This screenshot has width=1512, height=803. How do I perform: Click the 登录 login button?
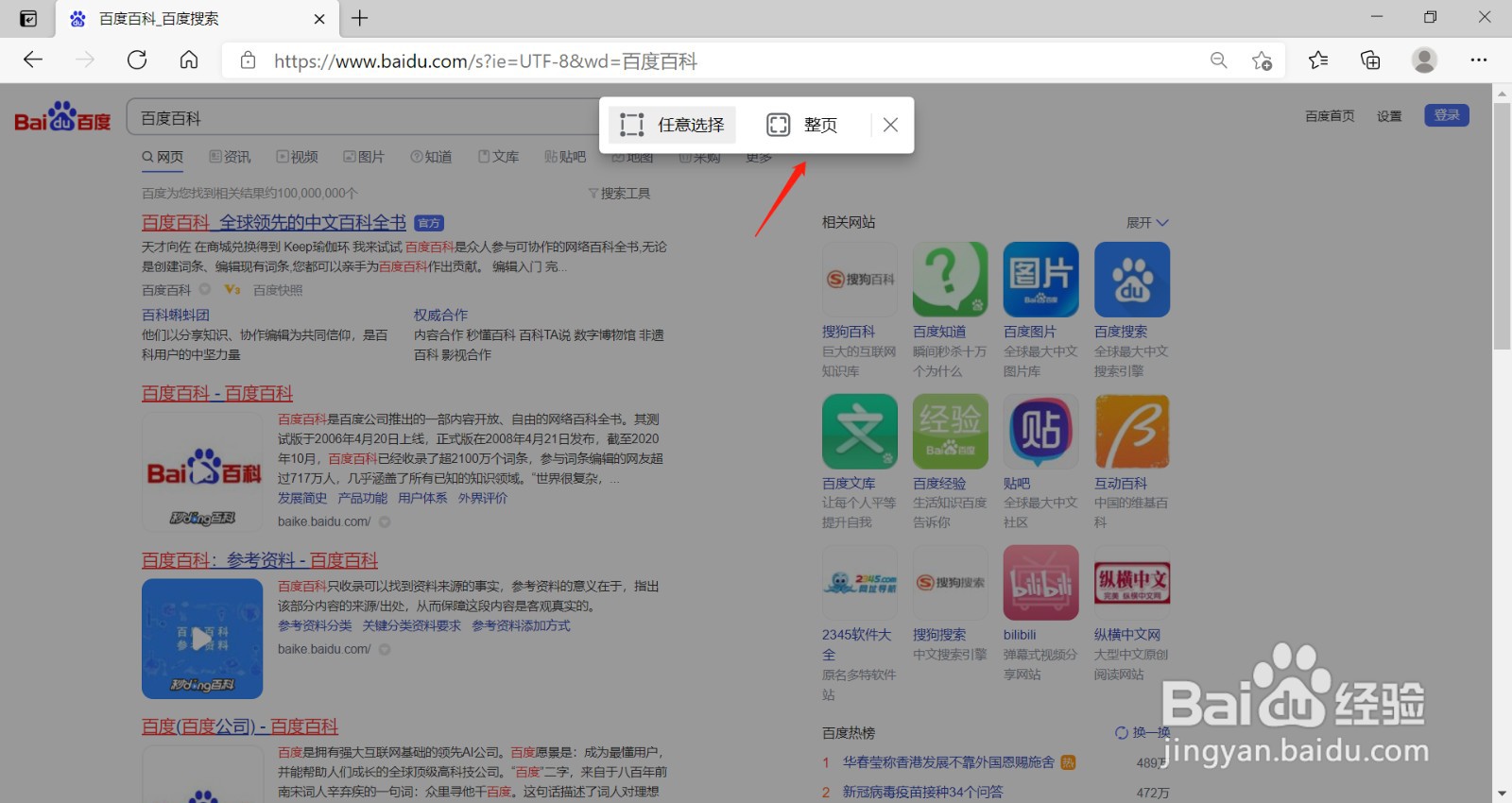coord(1447,115)
